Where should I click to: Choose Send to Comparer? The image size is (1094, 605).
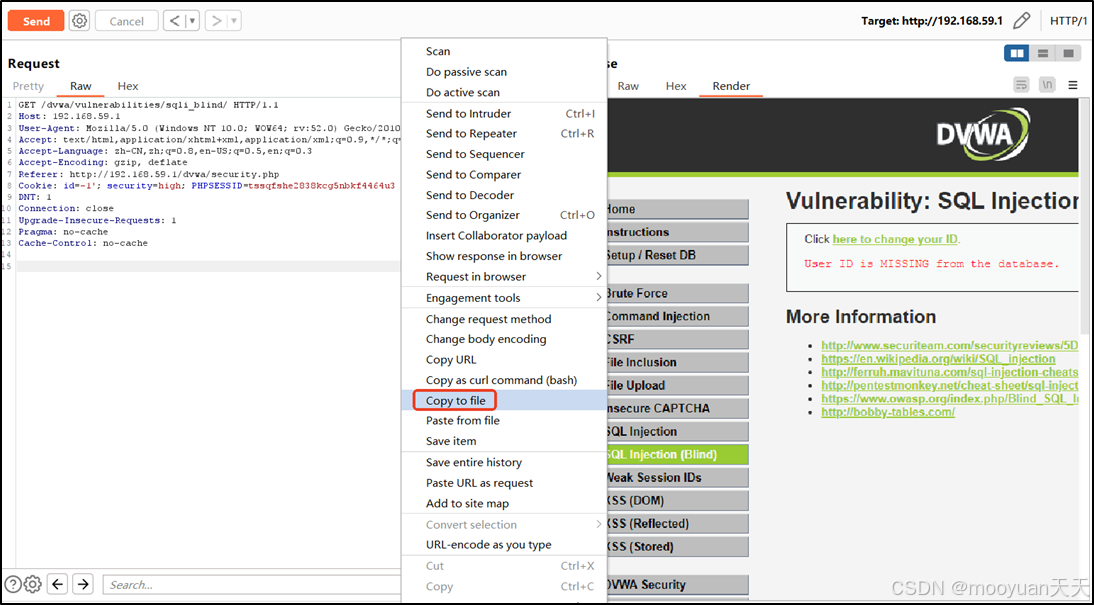click(504, 174)
